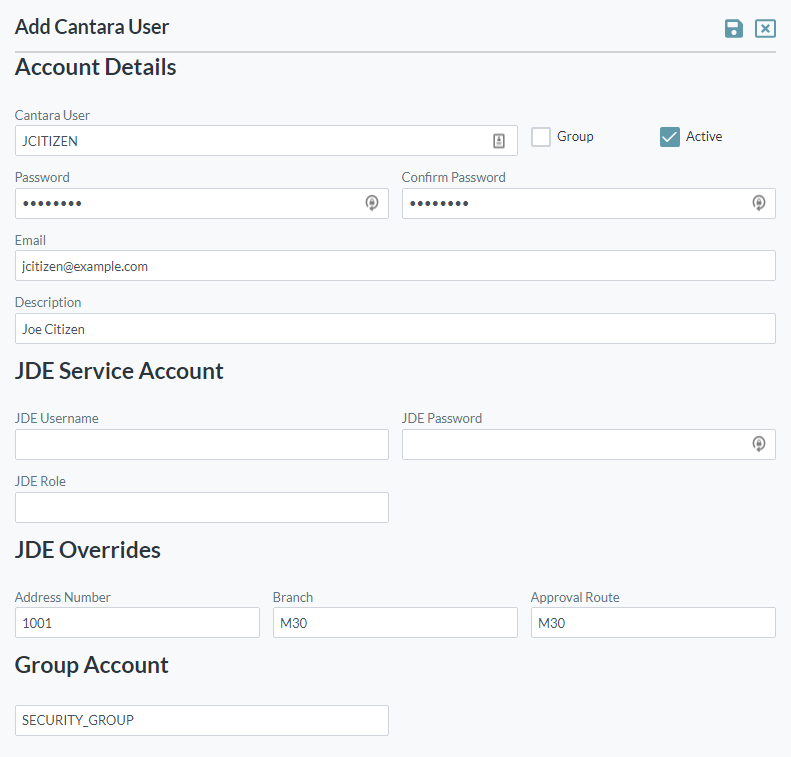Click the key icon in Confirm Password field

pyautogui.click(x=759, y=203)
